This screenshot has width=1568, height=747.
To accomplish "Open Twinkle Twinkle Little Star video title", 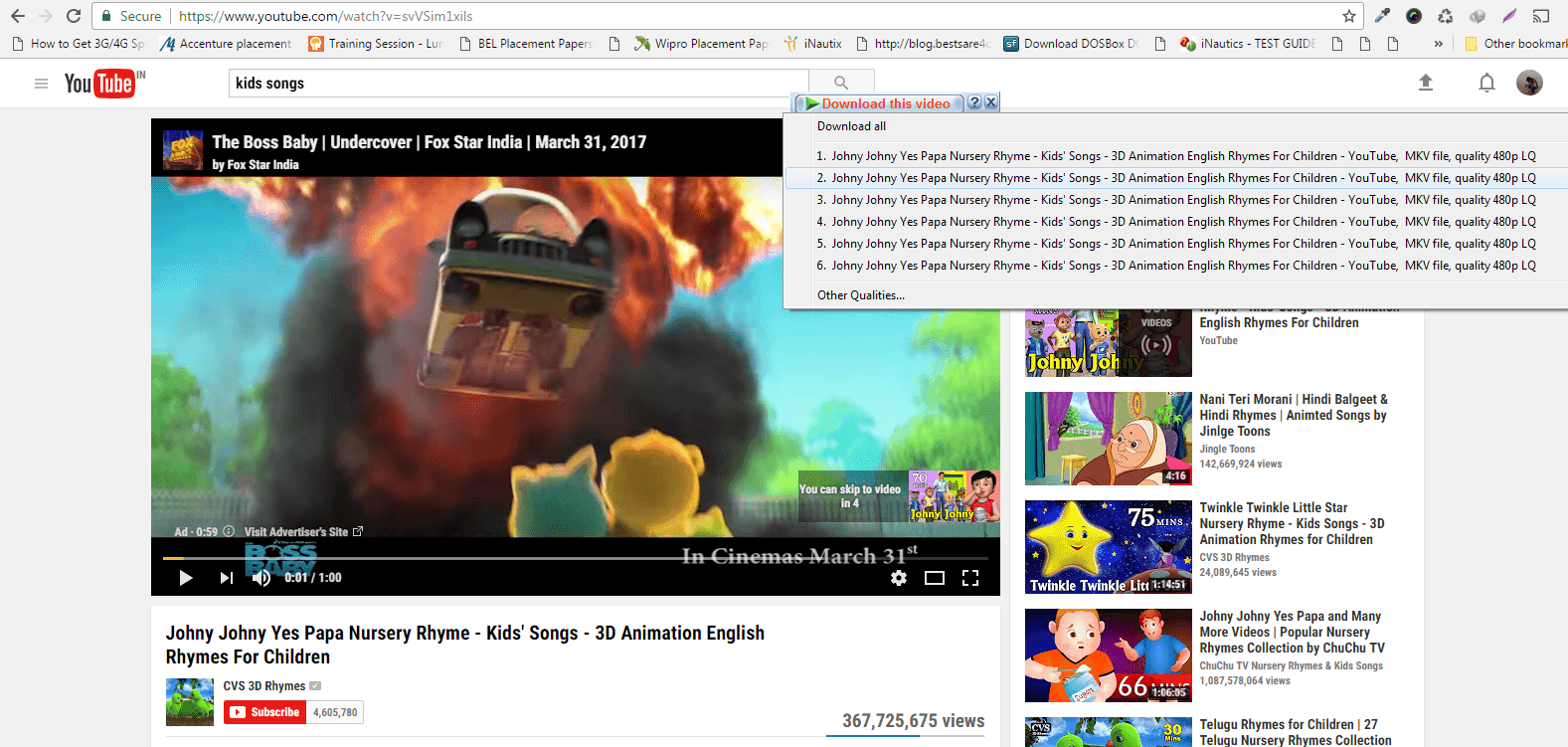I will 1292,523.
